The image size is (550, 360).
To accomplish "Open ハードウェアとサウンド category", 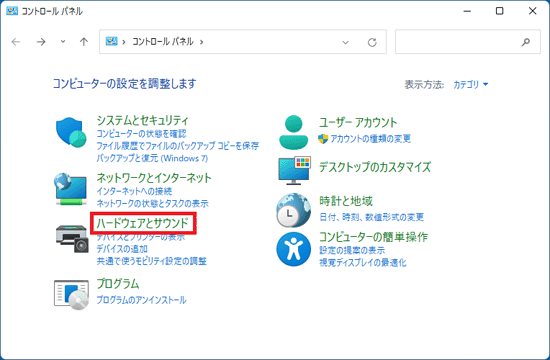I will [143, 223].
